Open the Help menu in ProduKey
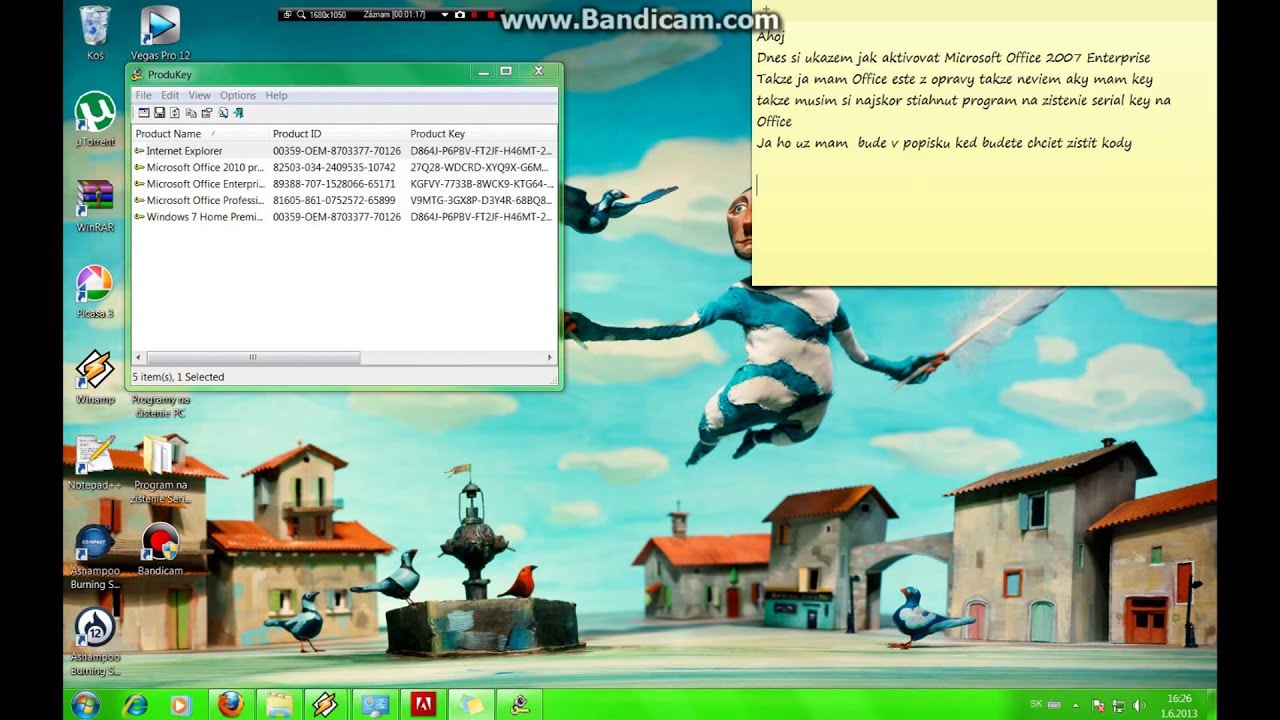Screen dimensions: 1280x720 pyautogui.click(x=277, y=95)
